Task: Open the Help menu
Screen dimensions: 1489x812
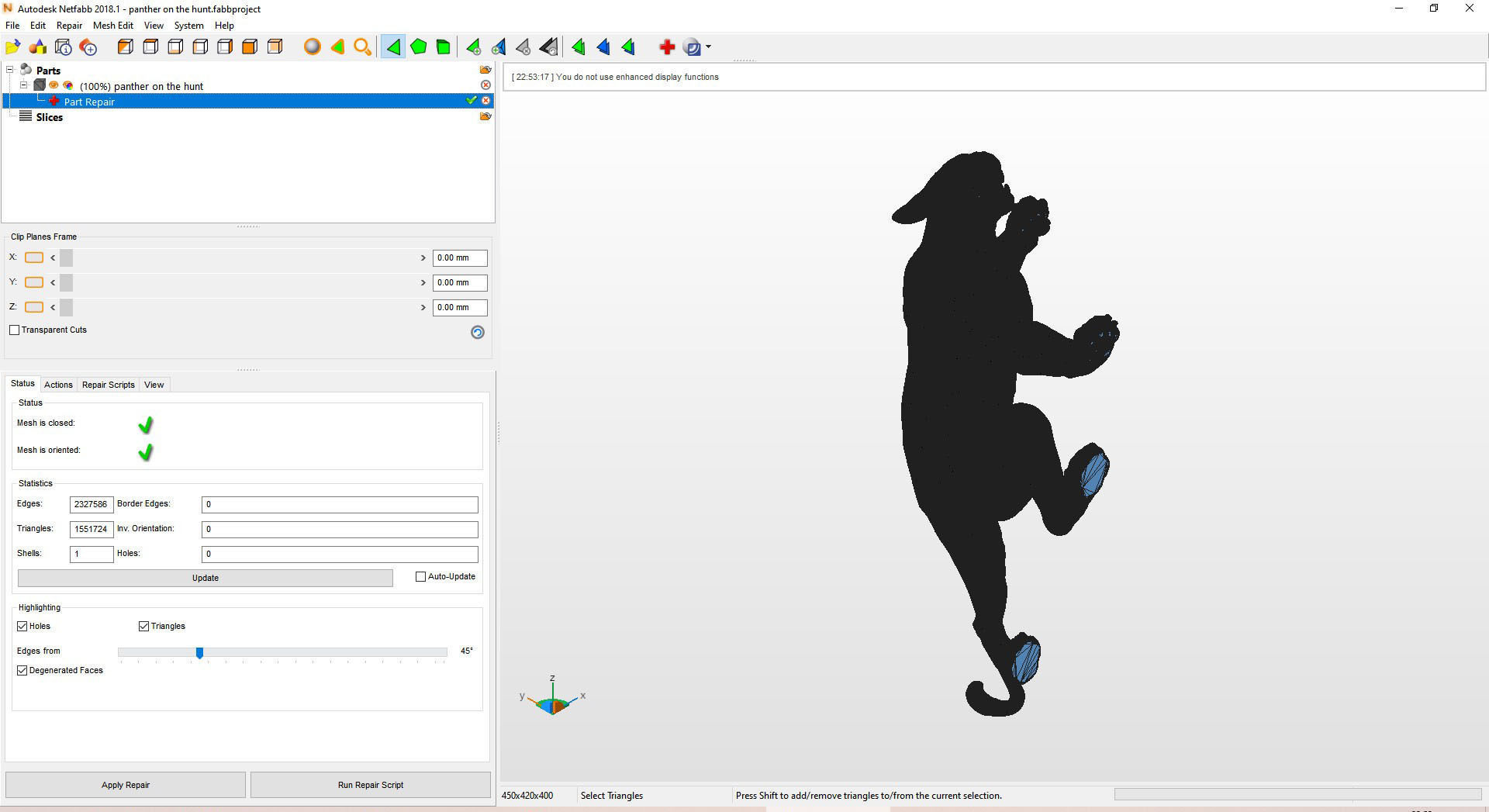Action: point(224,26)
